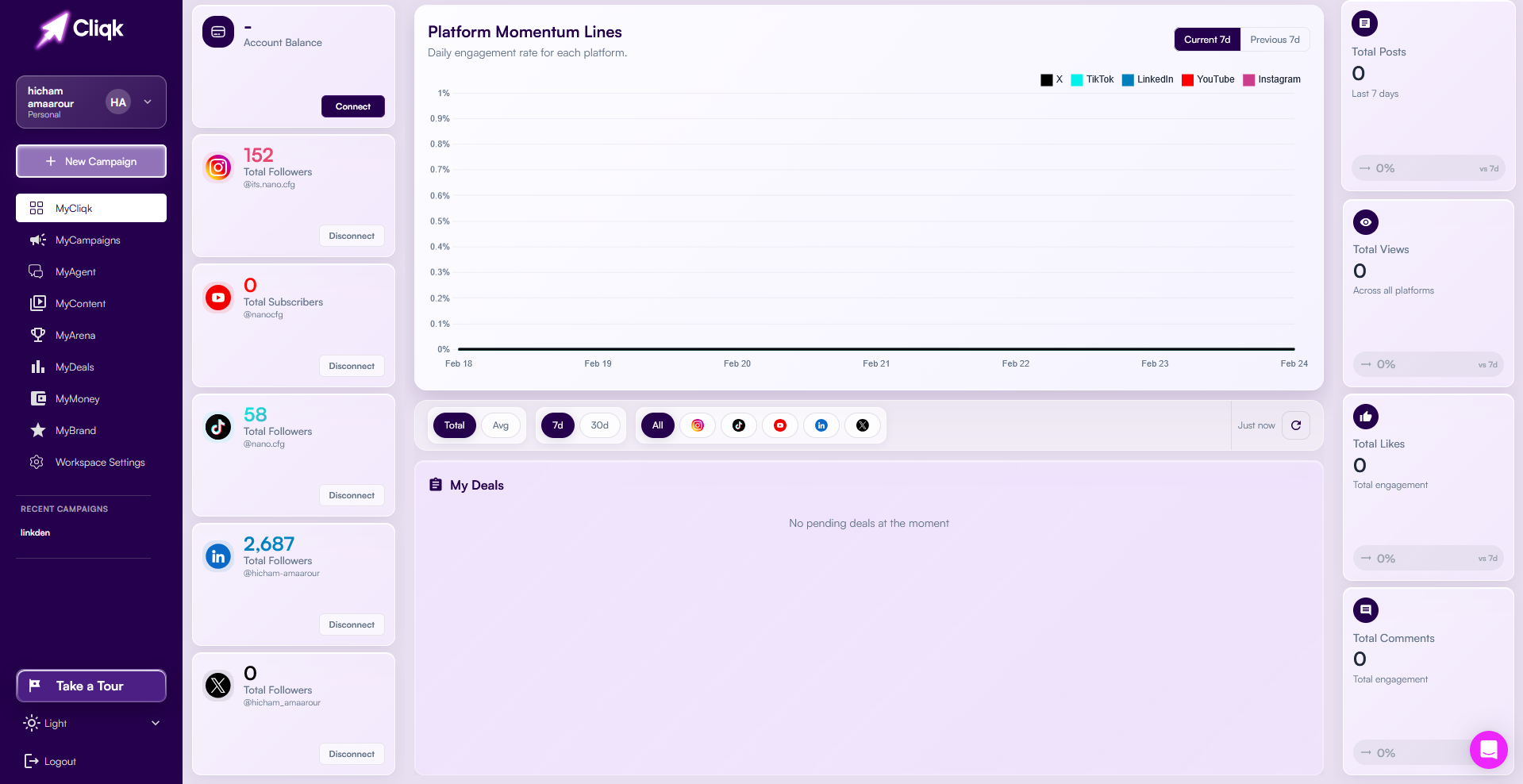Open the Light theme selector
This screenshot has height=784, width=1523.
click(x=91, y=723)
